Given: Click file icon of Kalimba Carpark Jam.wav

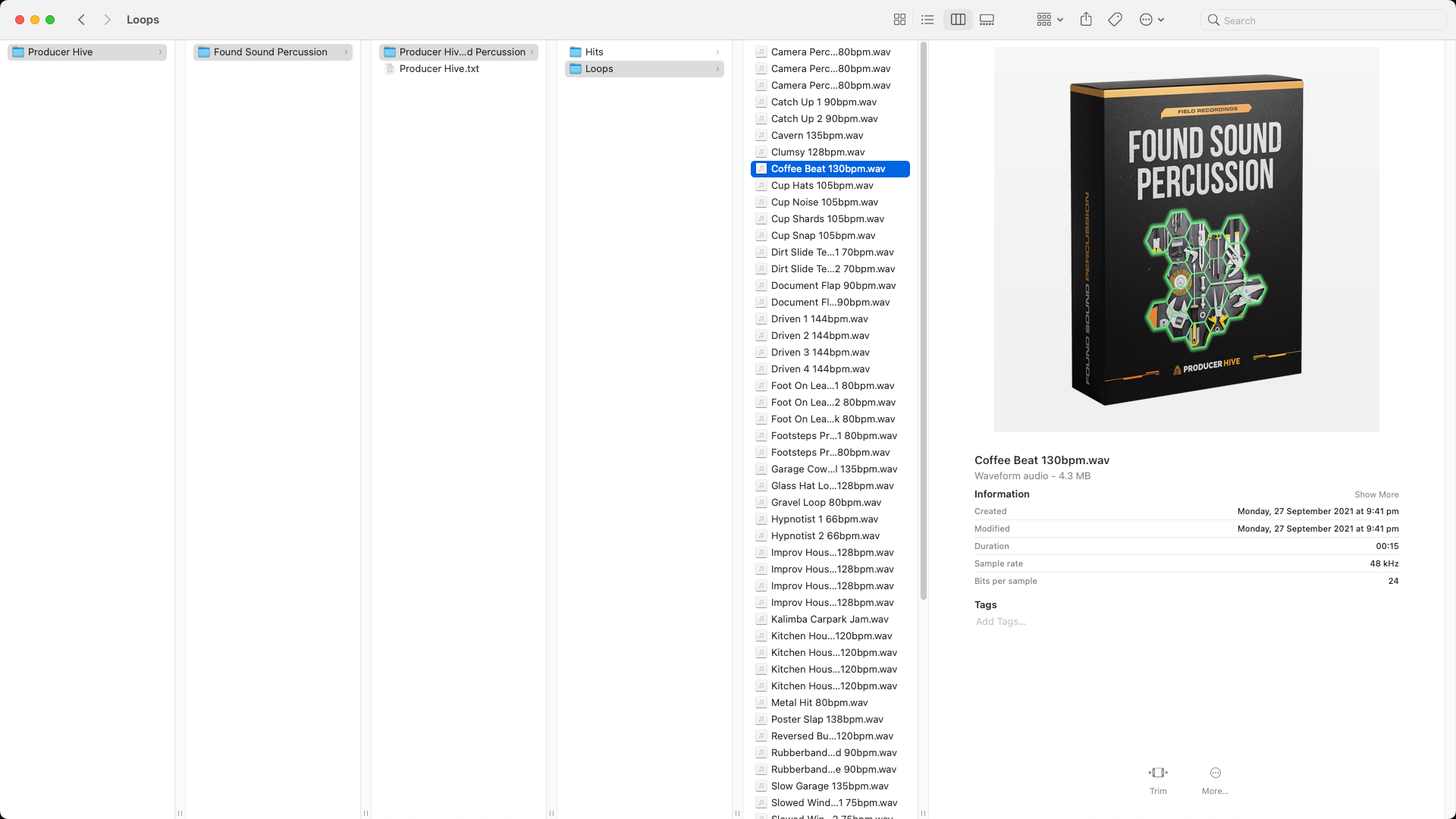Looking at the screenshot, I should [x=761, y=619].
